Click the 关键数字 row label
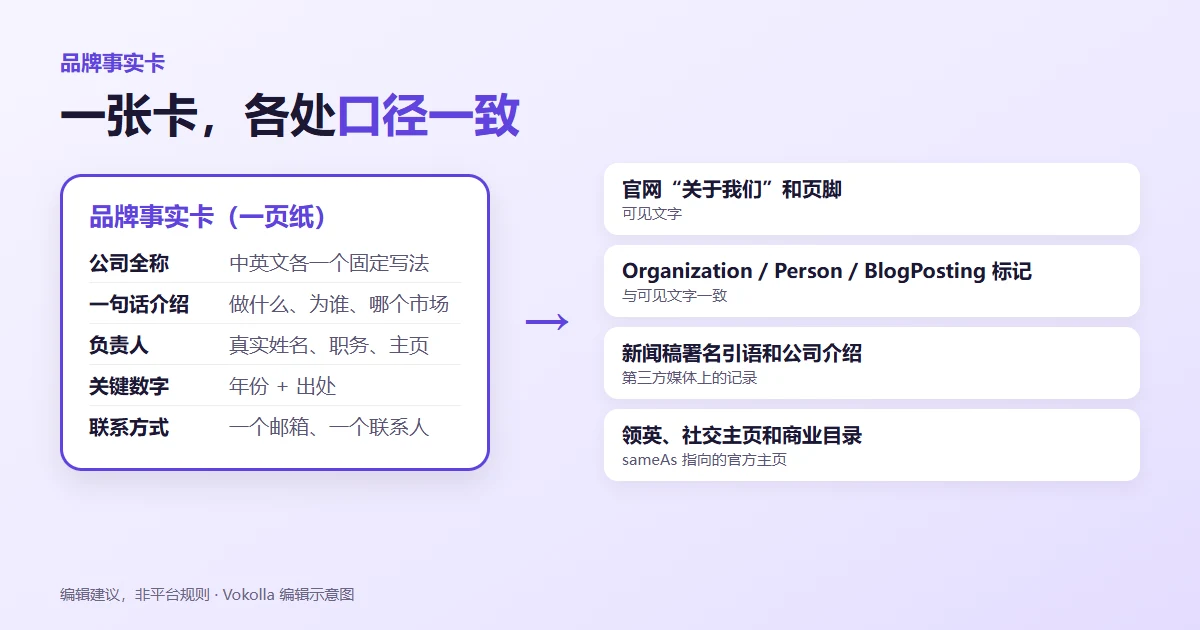 click(129, 386)
